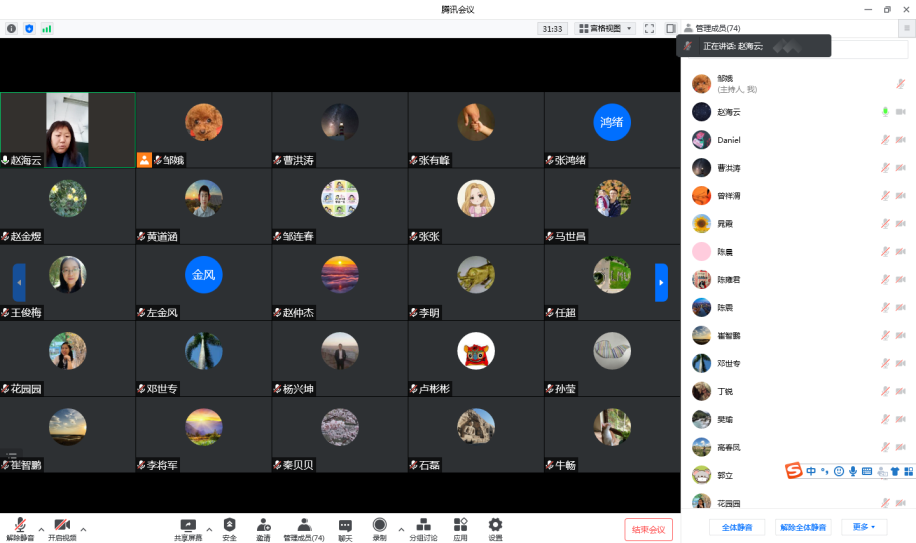Open the 聊天 chat panel

(x=345, y=528)
